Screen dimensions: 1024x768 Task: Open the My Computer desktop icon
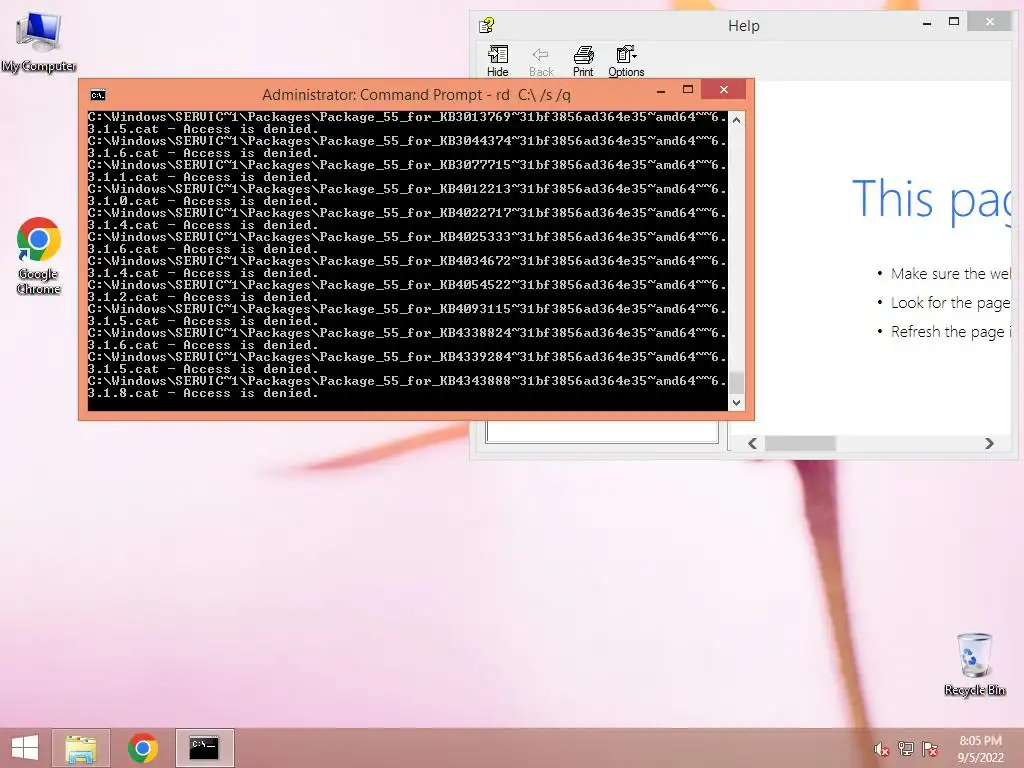coord(39,41)
